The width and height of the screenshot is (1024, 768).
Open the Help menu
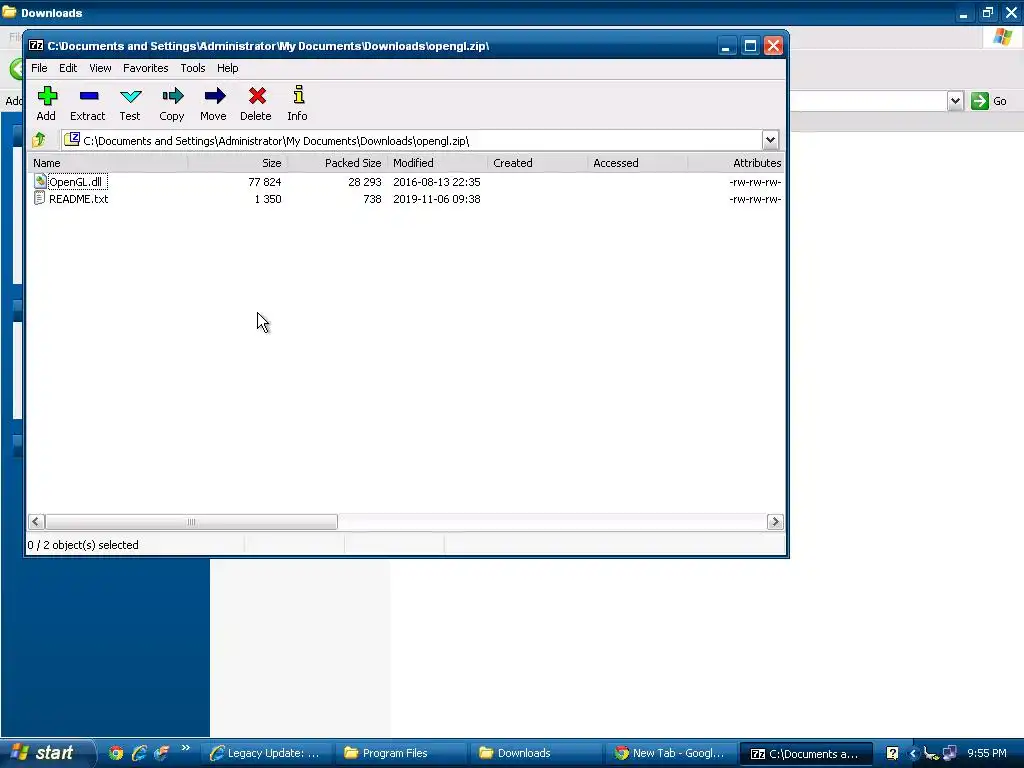[227, 68]
